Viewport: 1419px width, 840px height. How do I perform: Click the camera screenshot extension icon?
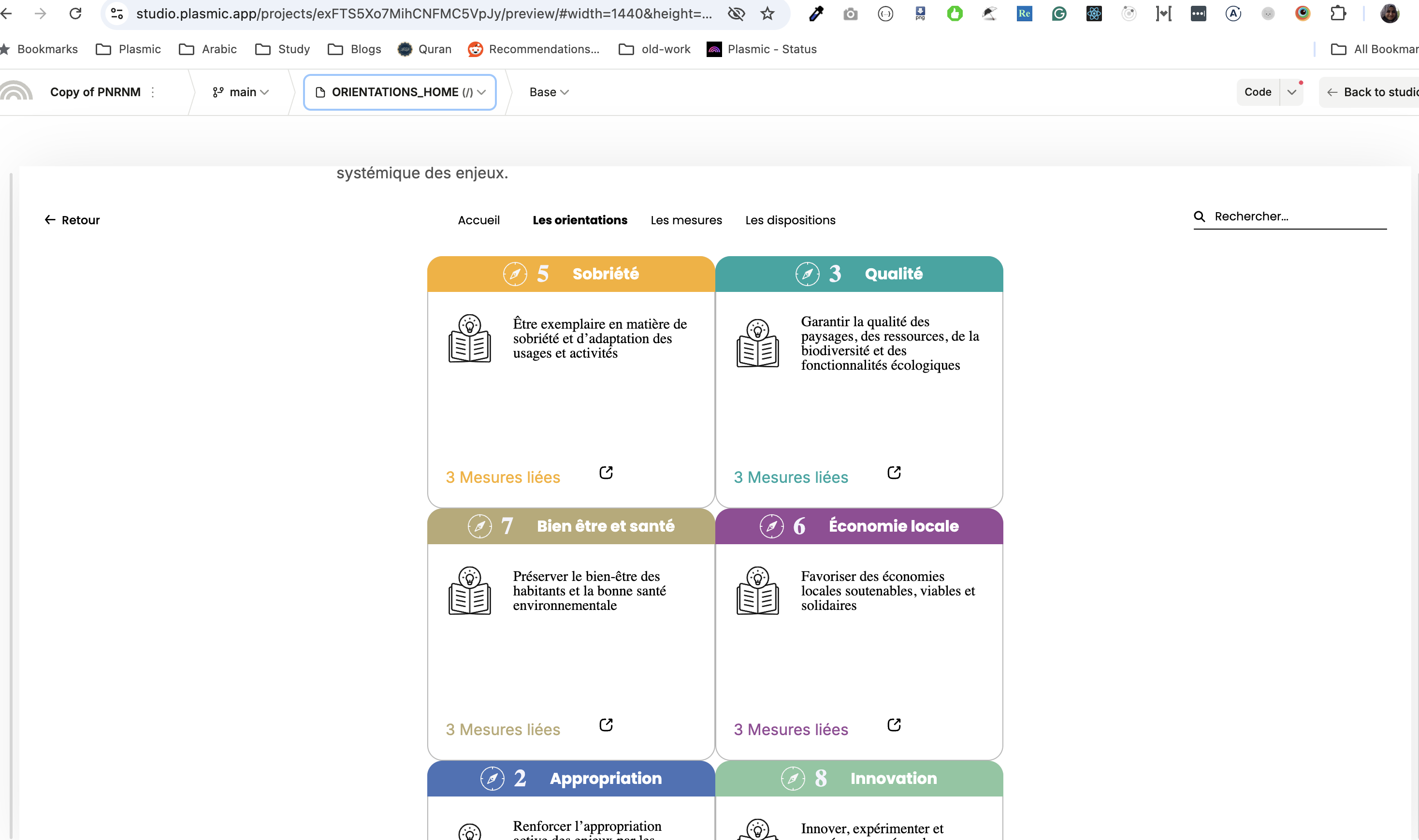click(x=850, y=14)
